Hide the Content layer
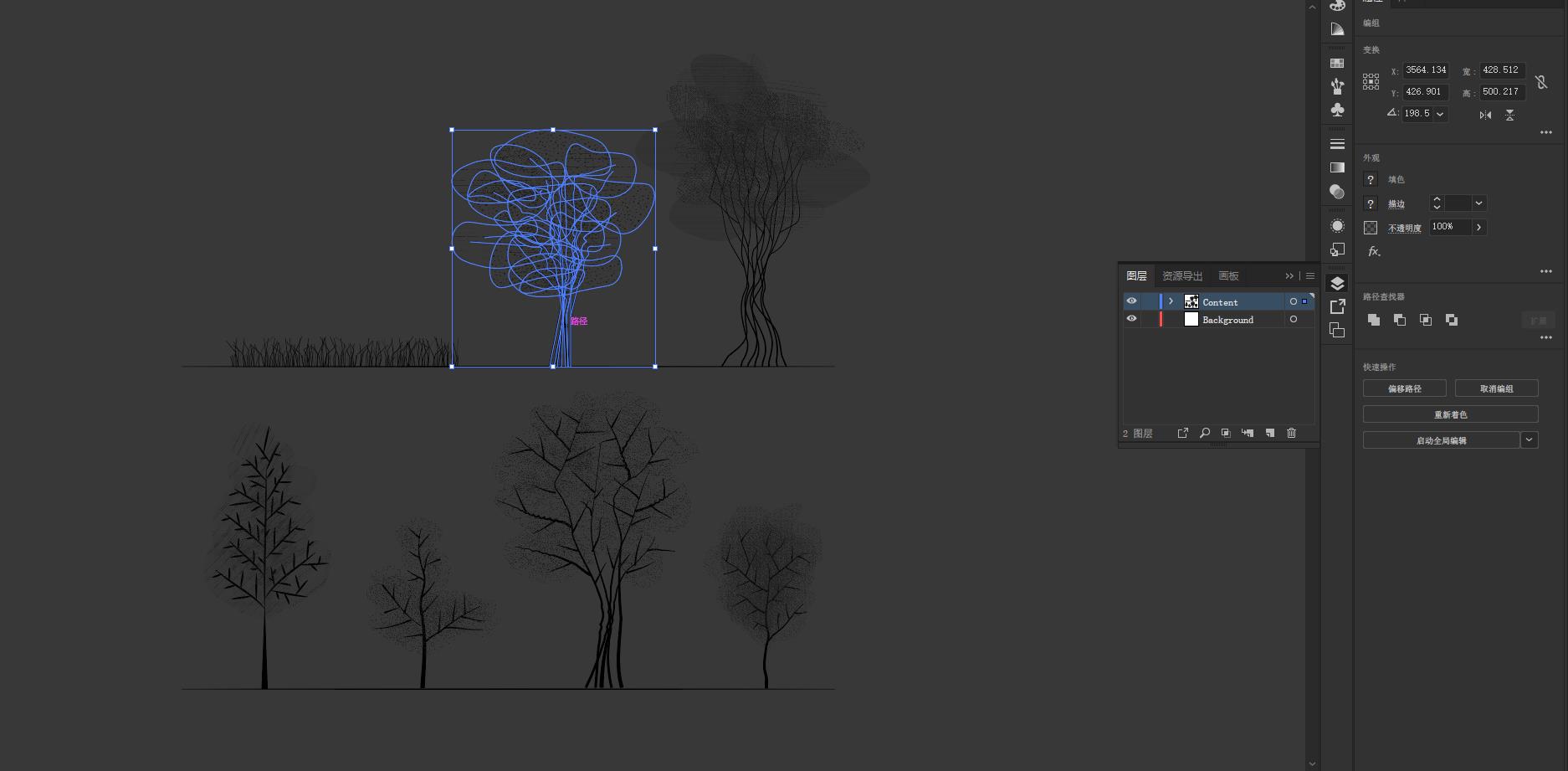This screenshot has width=1568, height=771. point(1131,301)
